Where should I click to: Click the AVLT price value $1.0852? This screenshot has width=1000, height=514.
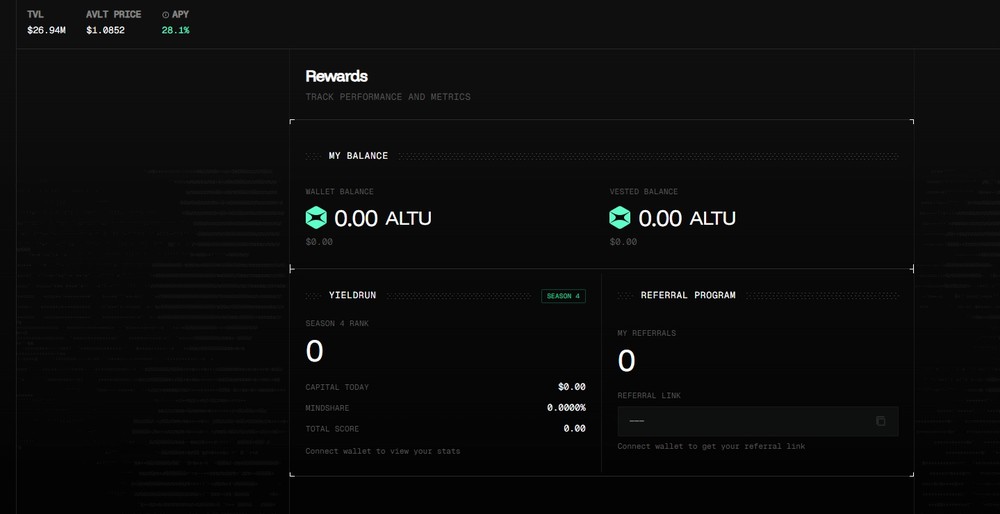point(106,30)
